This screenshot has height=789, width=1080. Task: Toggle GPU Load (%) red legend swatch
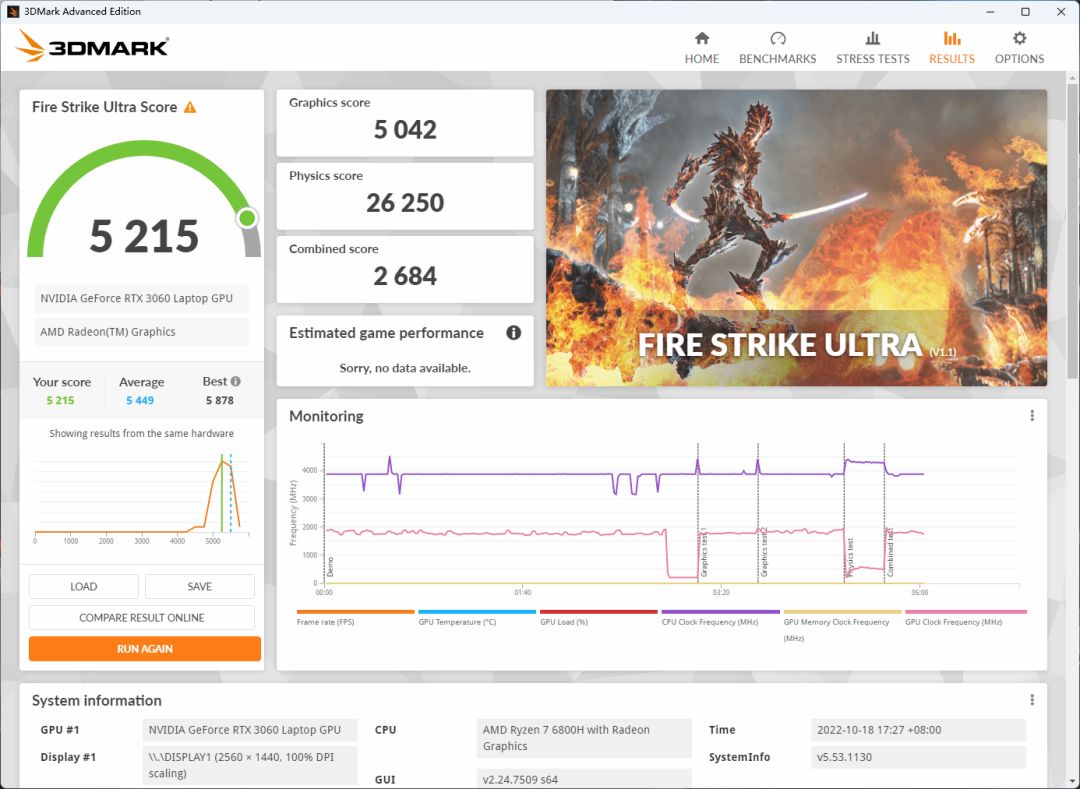click(598, 612)
